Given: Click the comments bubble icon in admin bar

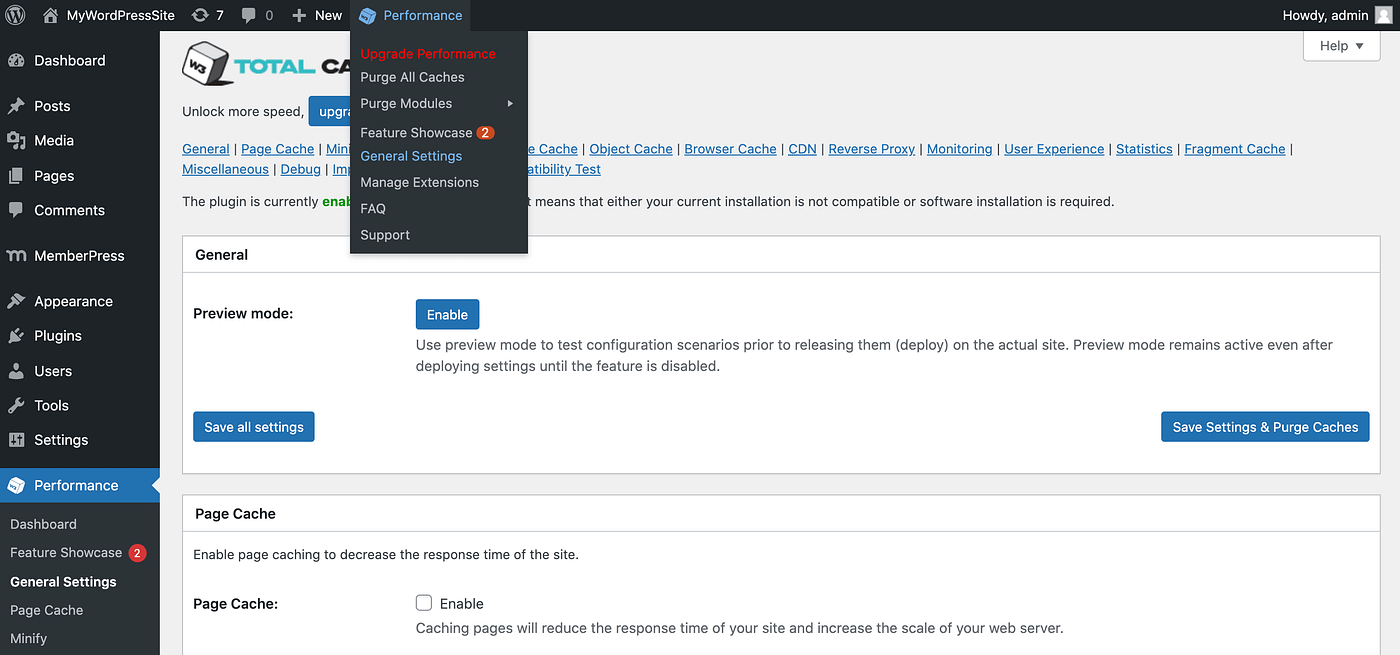Looking at the screenshot, I should click(250, 15).
